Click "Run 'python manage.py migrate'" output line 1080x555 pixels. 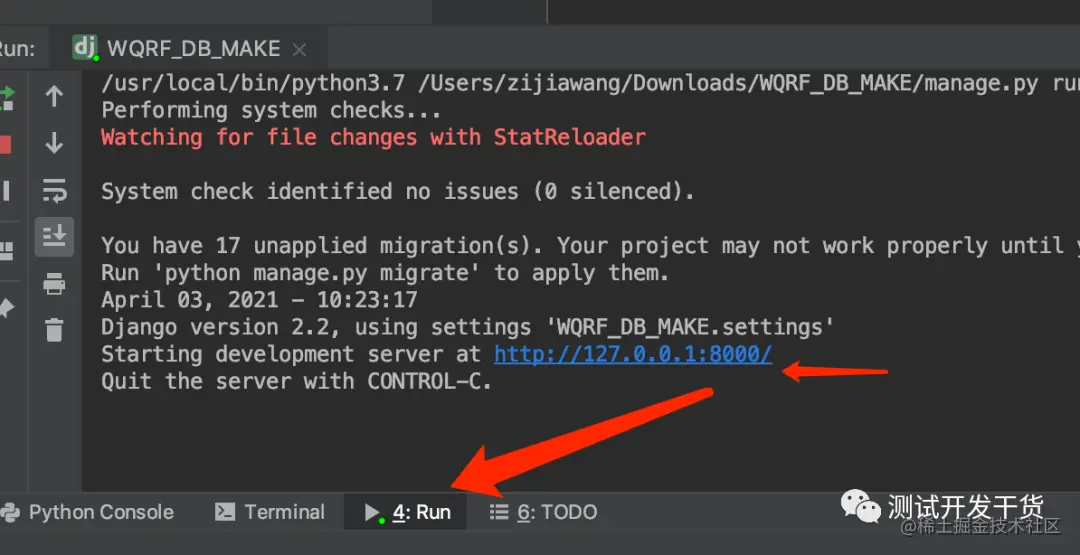click(385, 273)
